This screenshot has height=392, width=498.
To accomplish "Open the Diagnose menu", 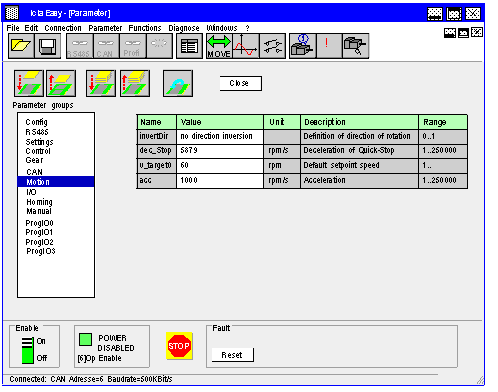I will (x=184, y=28).
